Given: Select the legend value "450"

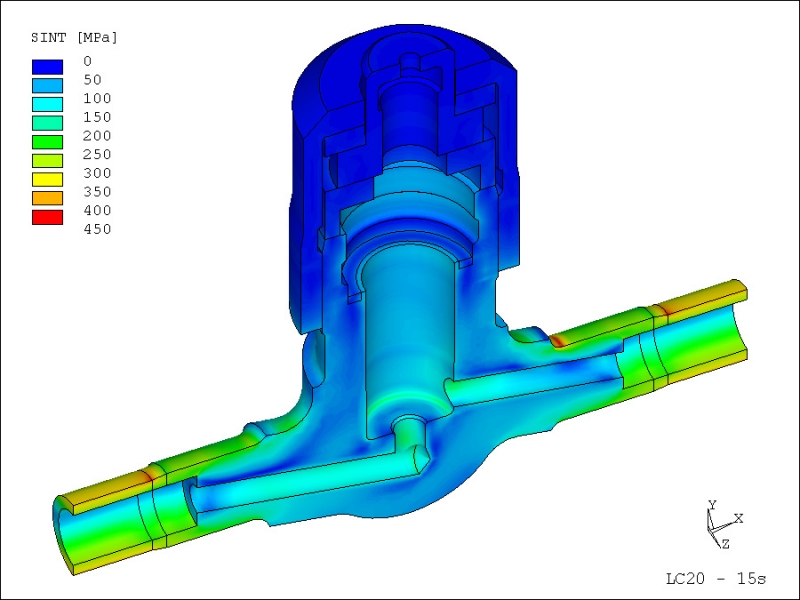Looking at the screenshot, I should [97, 229].
